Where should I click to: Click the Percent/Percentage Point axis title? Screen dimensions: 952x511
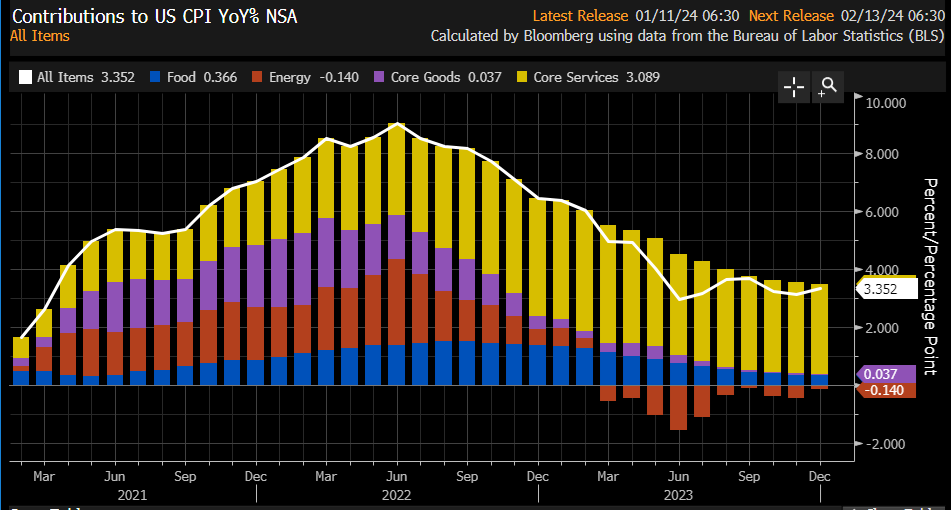coord(930,277)
